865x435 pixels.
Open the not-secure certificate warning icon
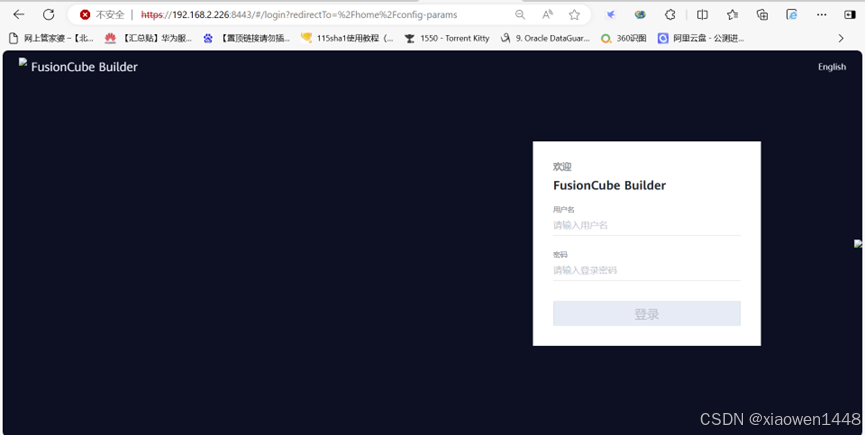pyautogui.click(x=85, y=15)
